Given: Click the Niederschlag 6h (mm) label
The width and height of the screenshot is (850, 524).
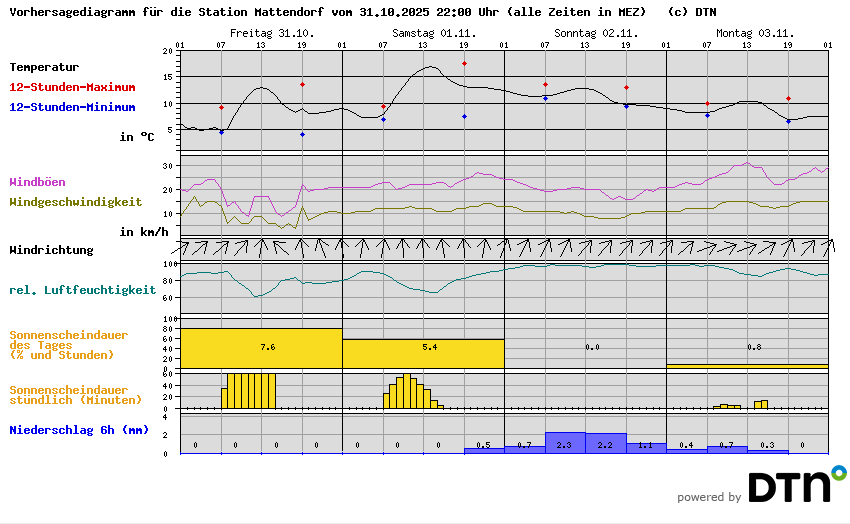Looking at the screenshot, I should (78, 431).
